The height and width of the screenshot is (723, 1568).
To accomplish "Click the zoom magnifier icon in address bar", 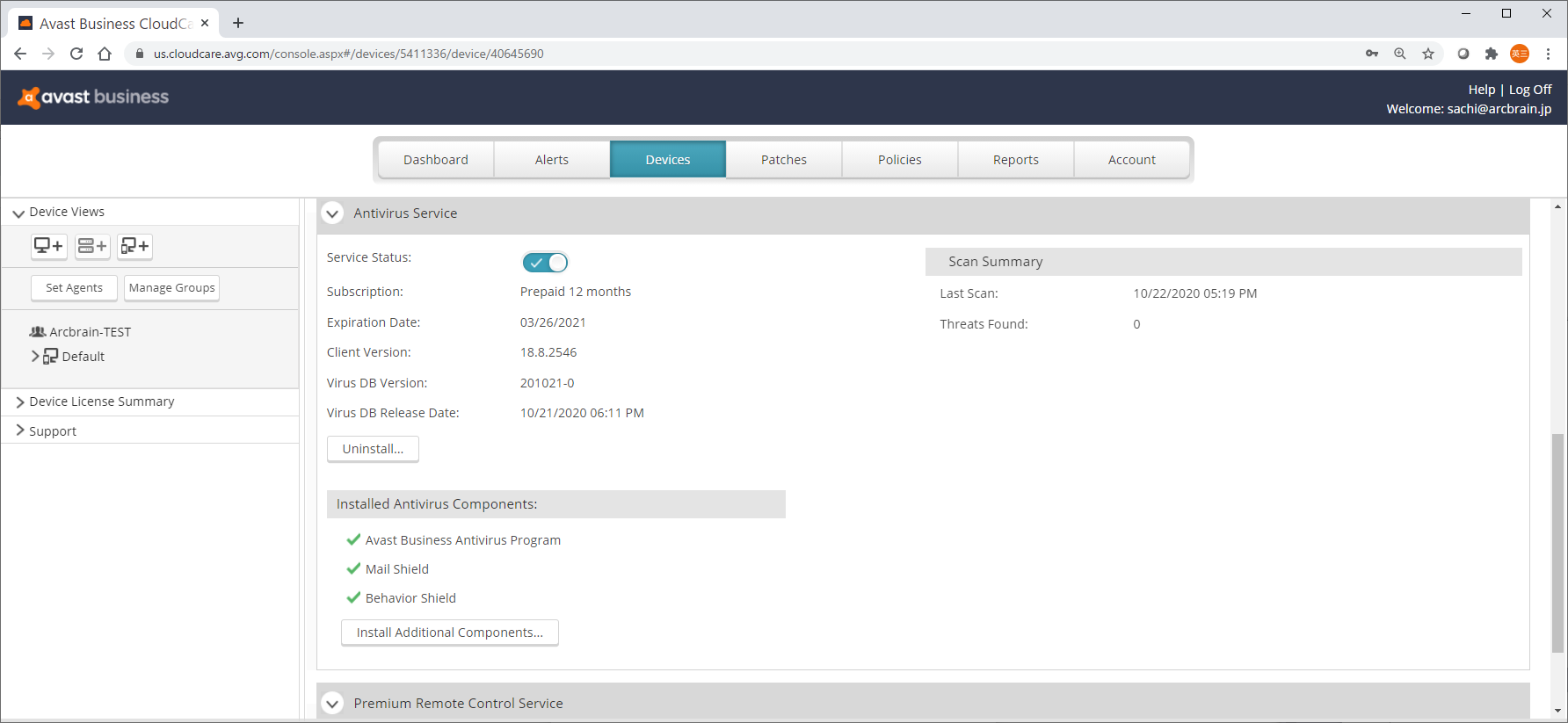I will point(1400,54).
